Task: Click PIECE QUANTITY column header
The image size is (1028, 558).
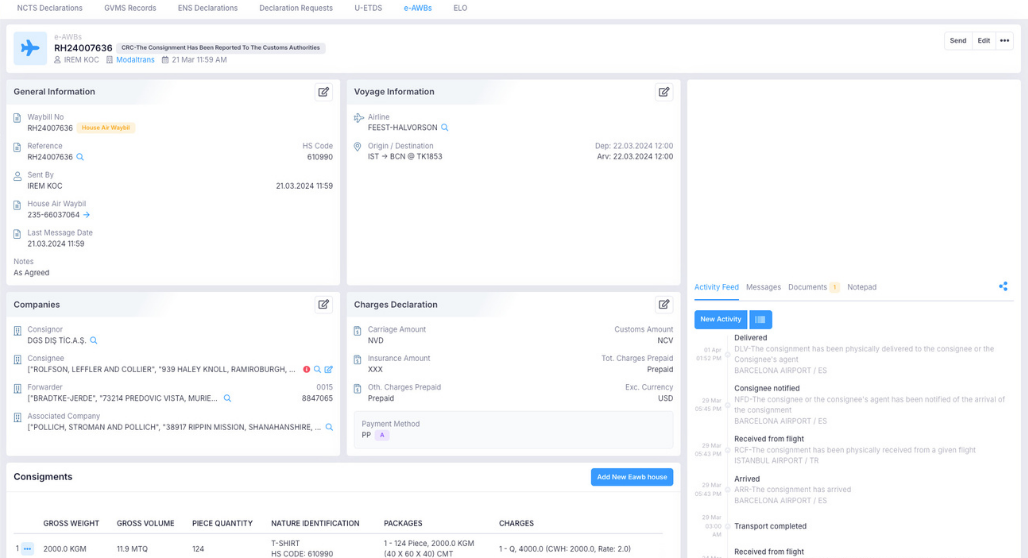Action: pyautogui.click(x=222, y=524)
